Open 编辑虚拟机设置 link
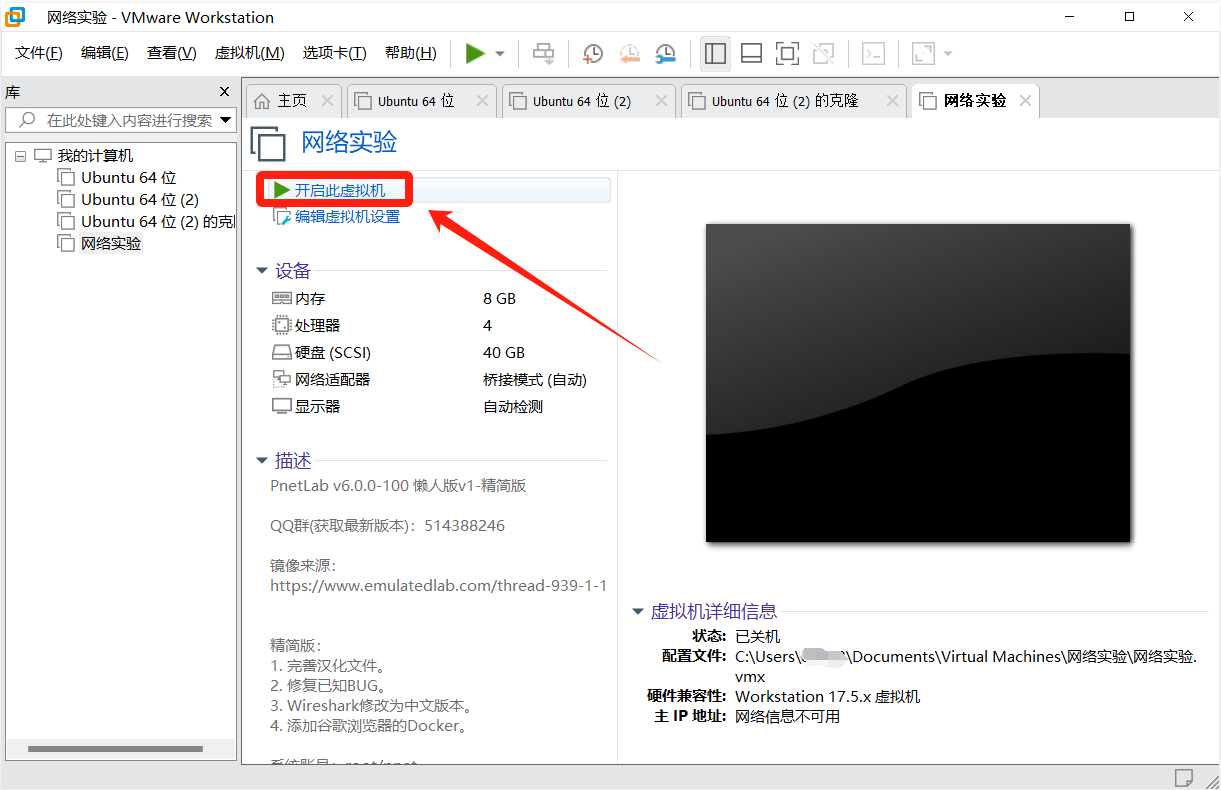Screen dimensions: 1221x790 click(x=346, y=217)
